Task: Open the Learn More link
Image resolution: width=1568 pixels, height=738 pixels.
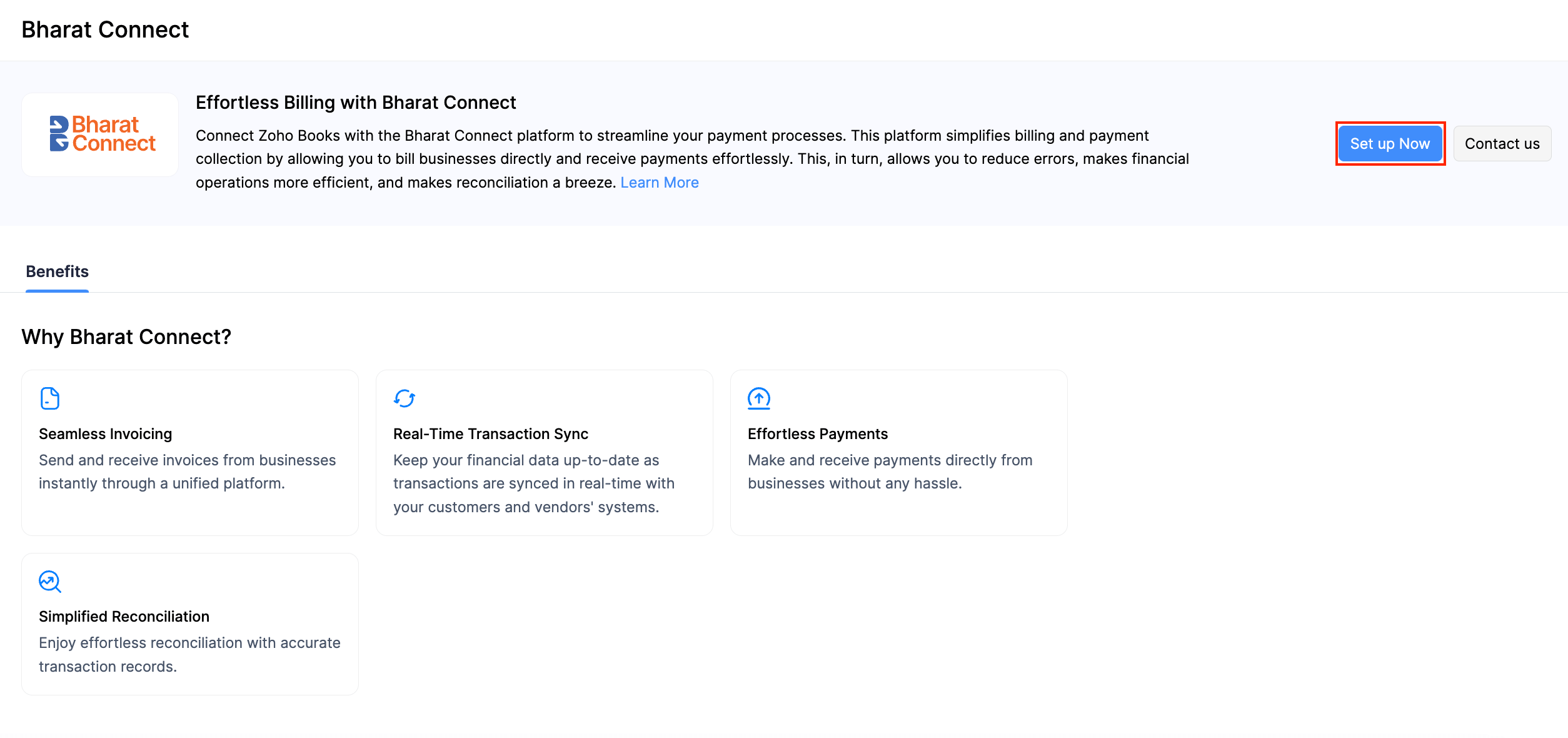Action: [660, 182]
